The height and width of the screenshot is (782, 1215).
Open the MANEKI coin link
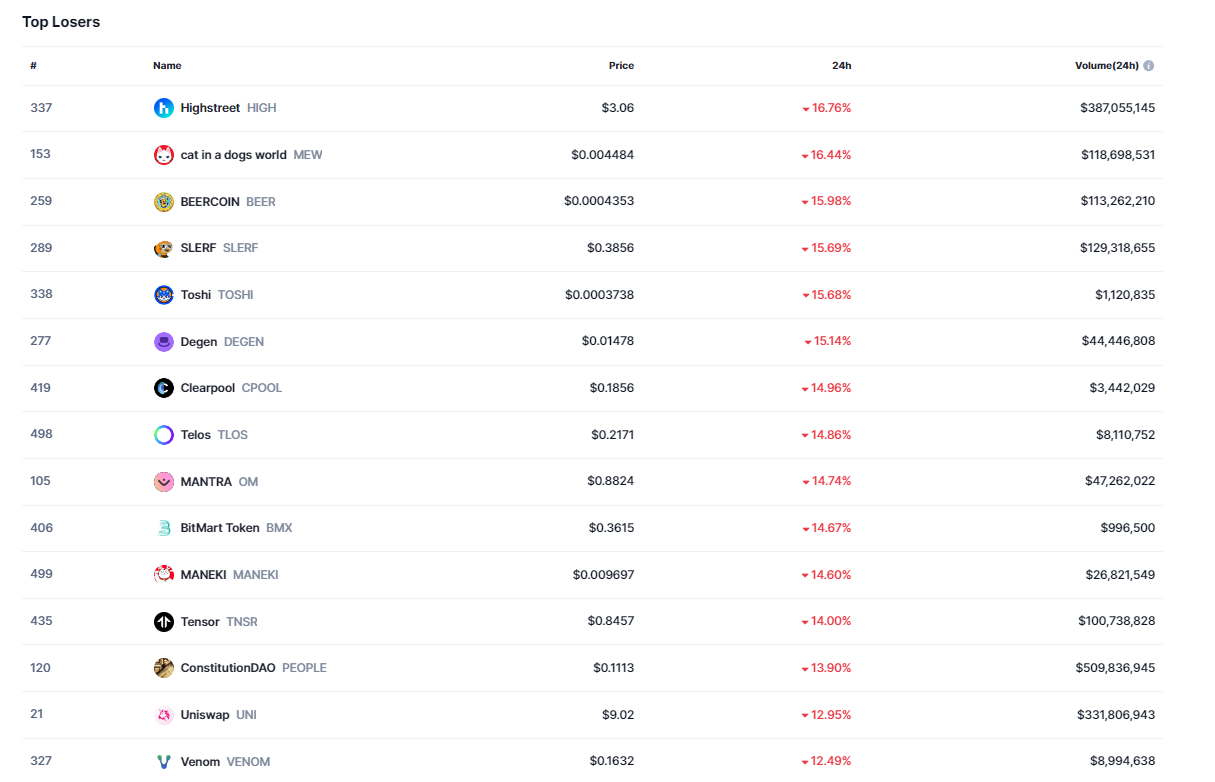click(204, 575)
